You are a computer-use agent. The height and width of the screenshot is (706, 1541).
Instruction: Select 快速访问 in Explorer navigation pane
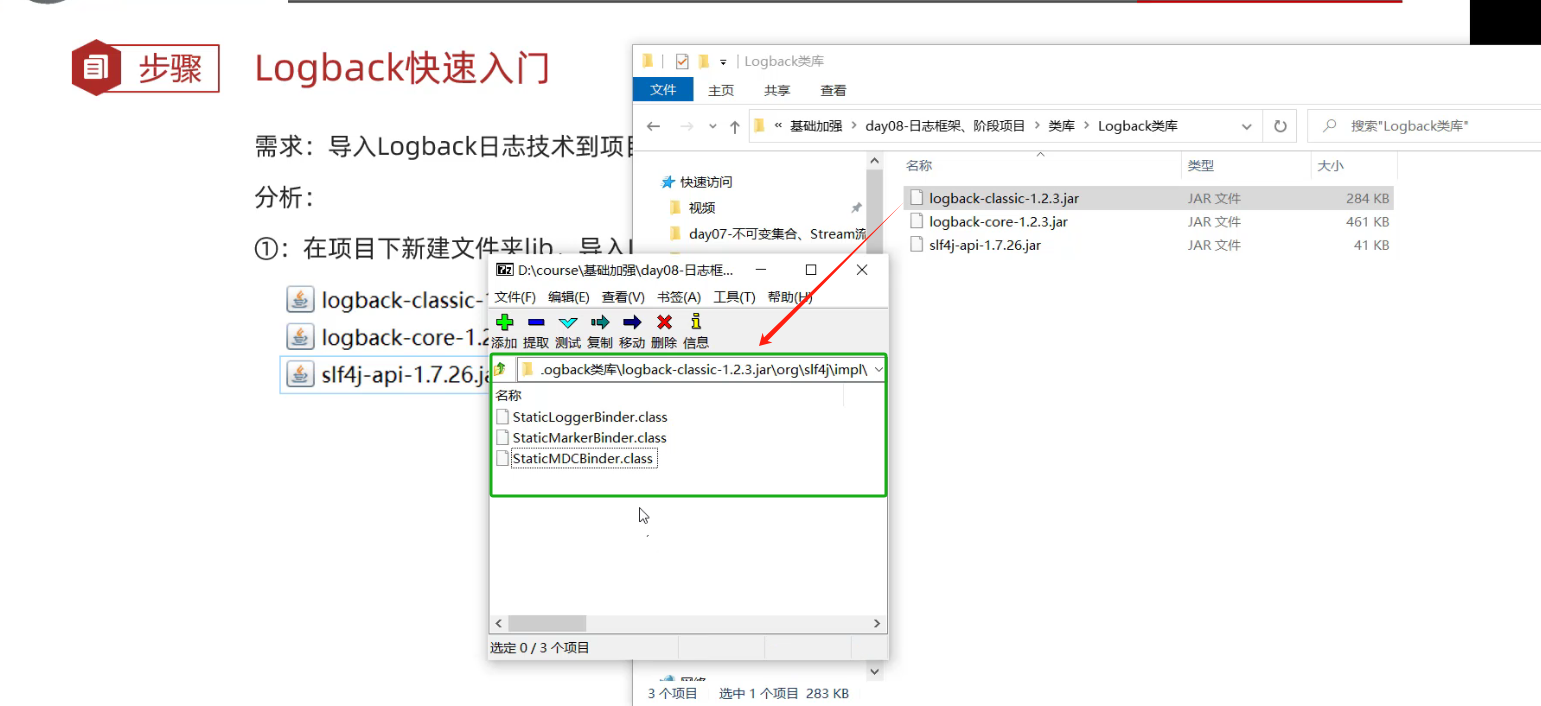click(706, 182)
